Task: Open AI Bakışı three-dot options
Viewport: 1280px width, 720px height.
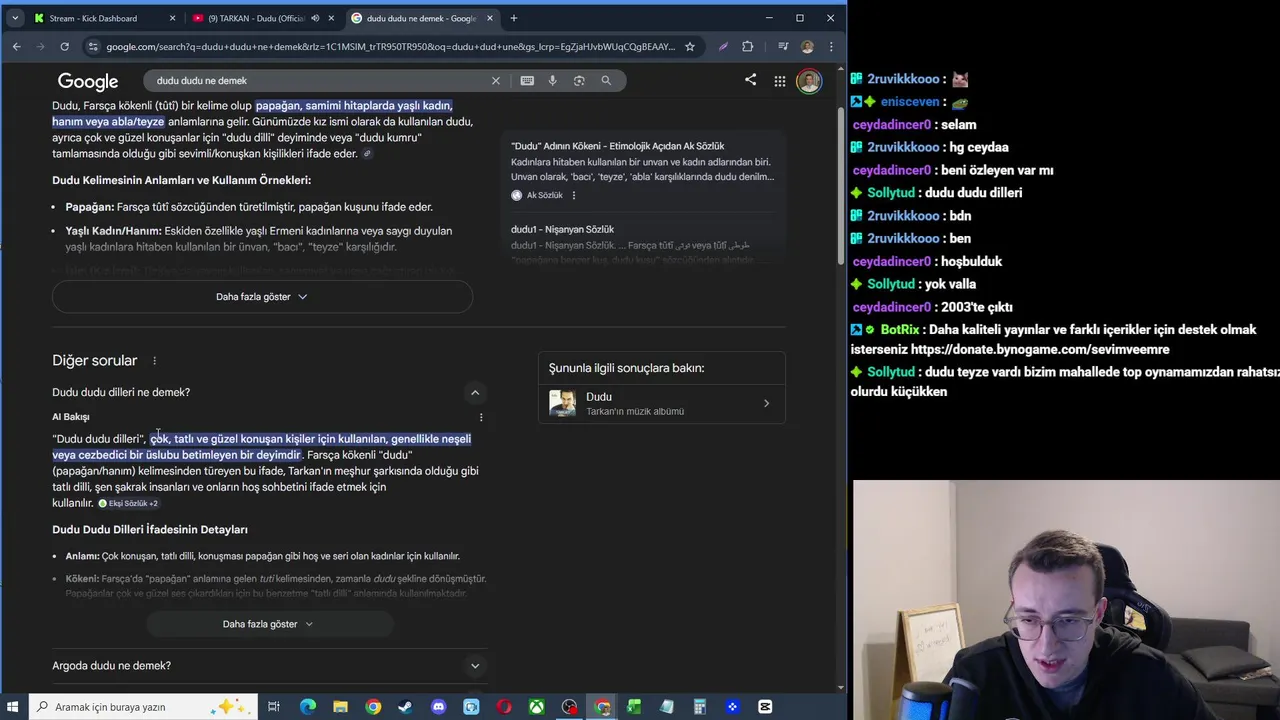Action: [481, 417]
